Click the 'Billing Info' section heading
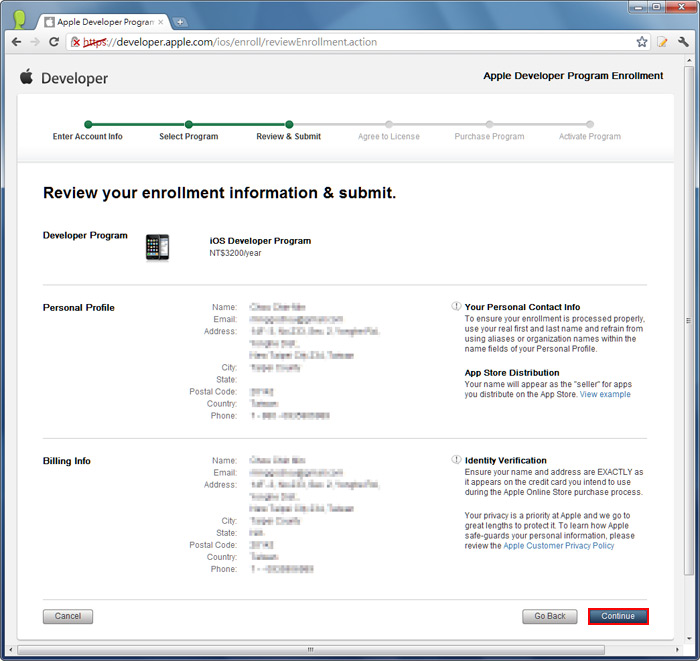This screenshot has height=661, width=700. pos(67,461)
